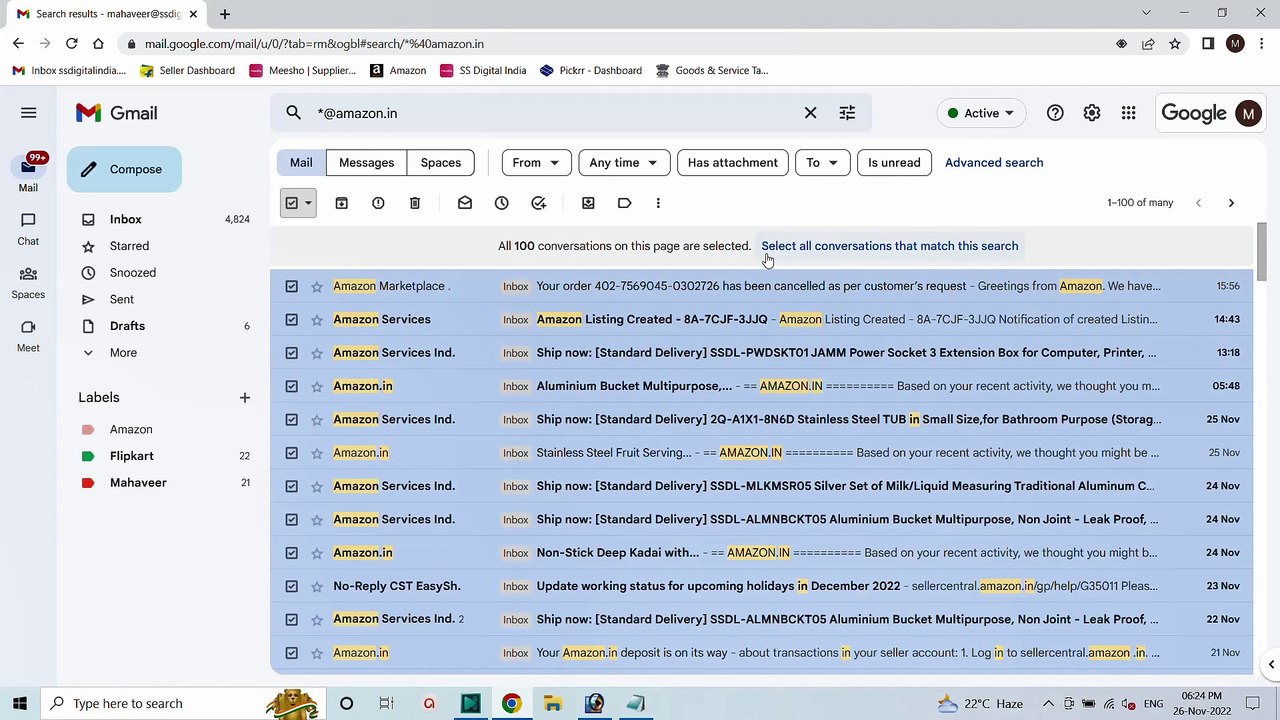This screenshot has height=720, width=1280.
Task: Reload the page in Chrome
Action: click(71, 44)
